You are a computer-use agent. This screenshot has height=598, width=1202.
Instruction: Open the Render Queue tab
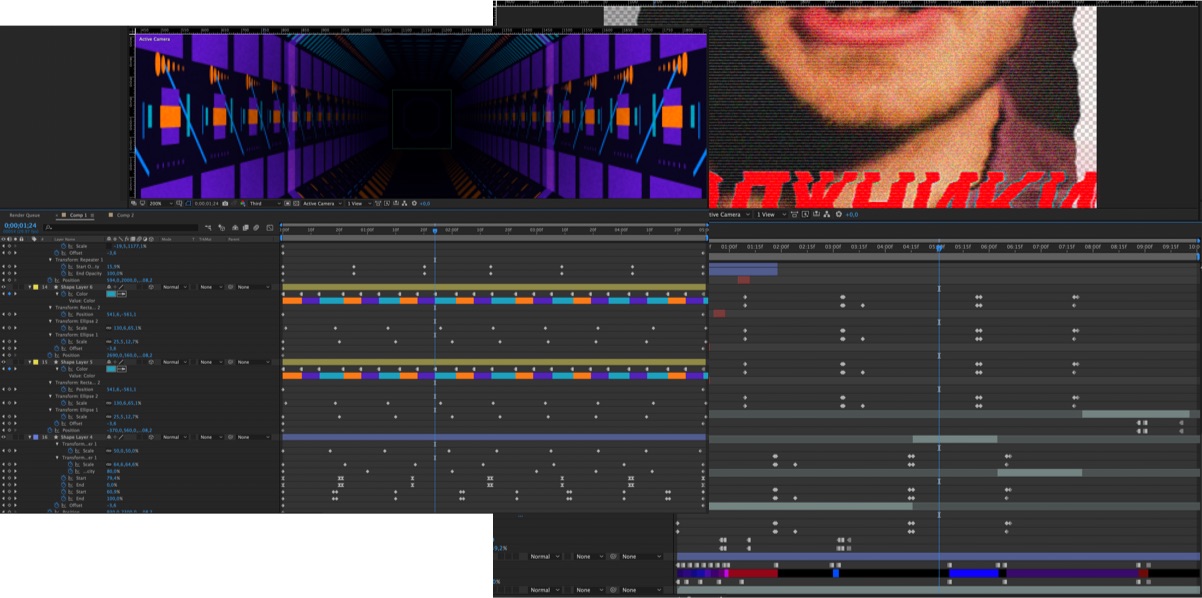(25, 215)
